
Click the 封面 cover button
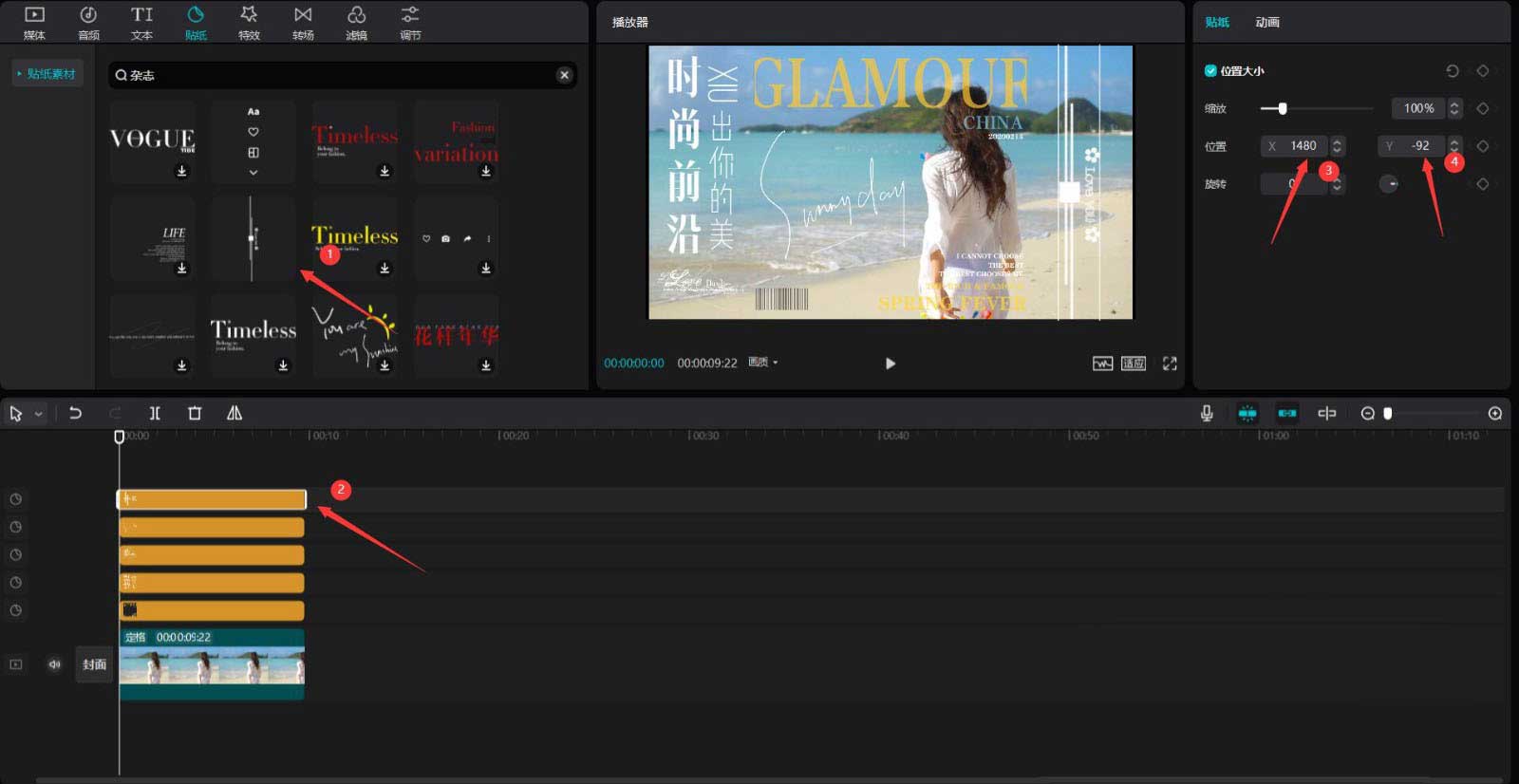(94, 664)
